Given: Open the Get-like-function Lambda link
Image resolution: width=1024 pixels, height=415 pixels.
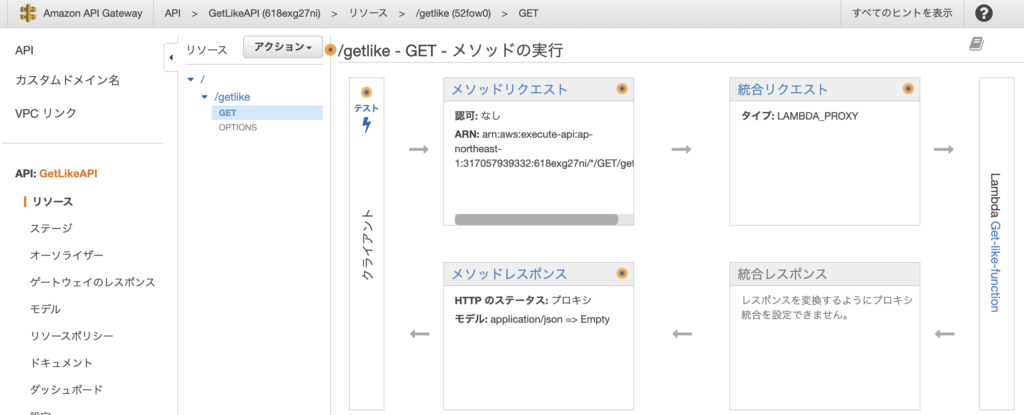Looking at the screenshot, I should point(995,266).
